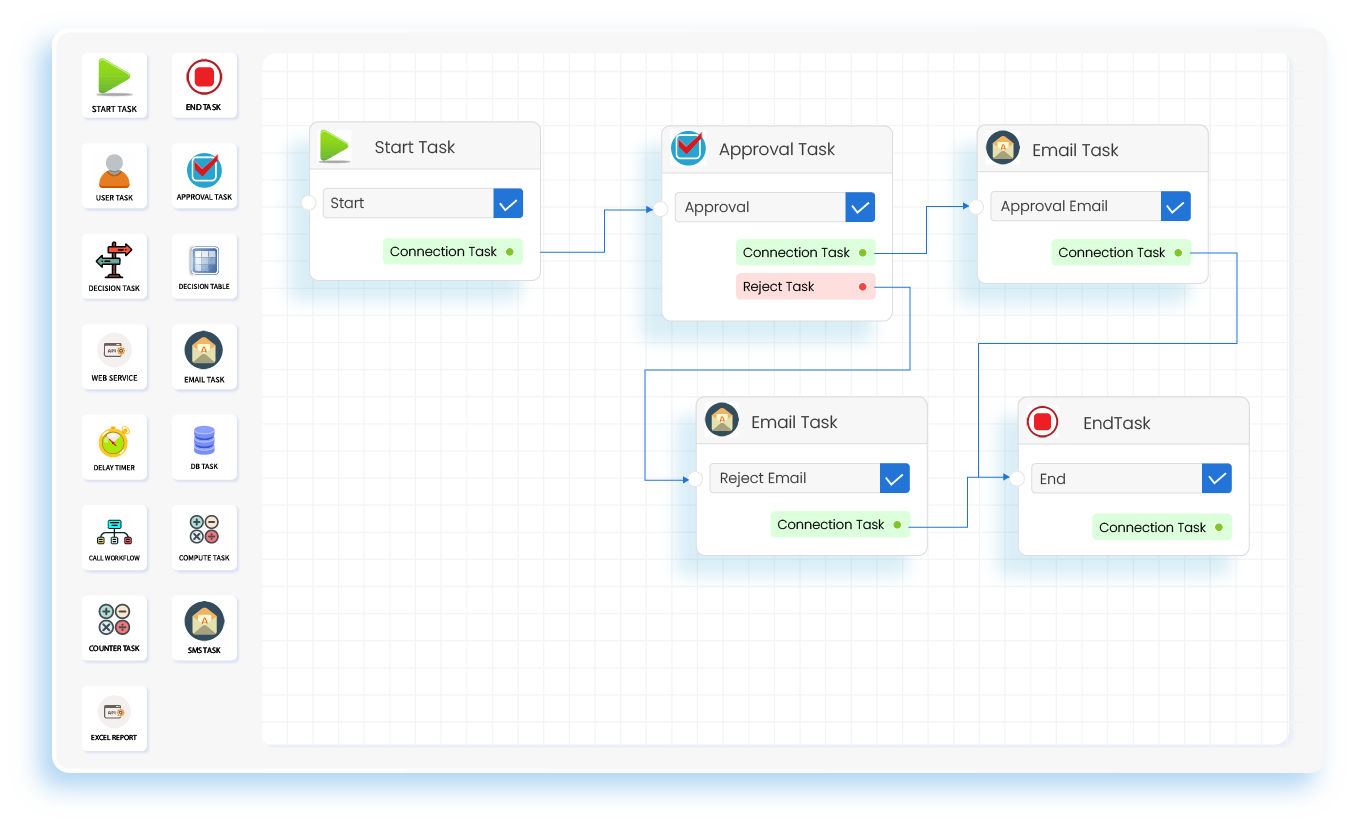Viewport: 1351px width, 821px height.
Task: Select the End Task icon in the sidebar
Action: [x=204, y=78]
